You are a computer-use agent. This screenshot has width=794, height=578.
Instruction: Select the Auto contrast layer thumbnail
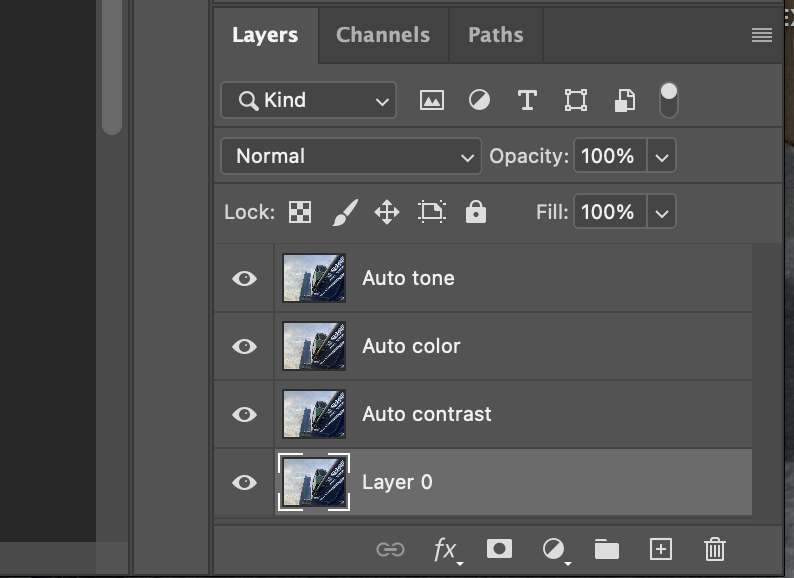[x=314, y=414]
